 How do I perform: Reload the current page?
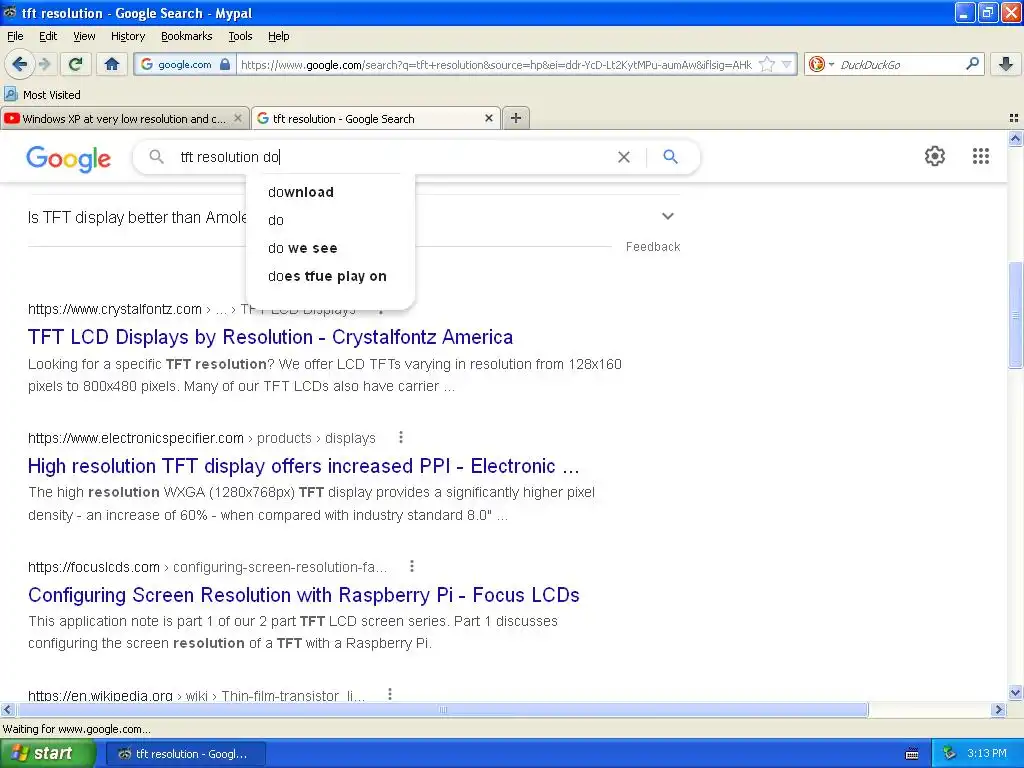(76, 64)
